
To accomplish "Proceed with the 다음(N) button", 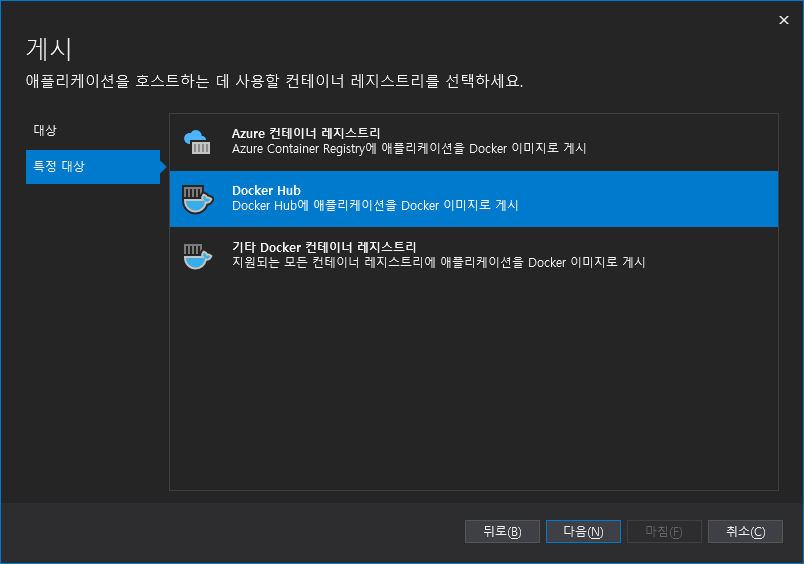I will coord(583,531).
